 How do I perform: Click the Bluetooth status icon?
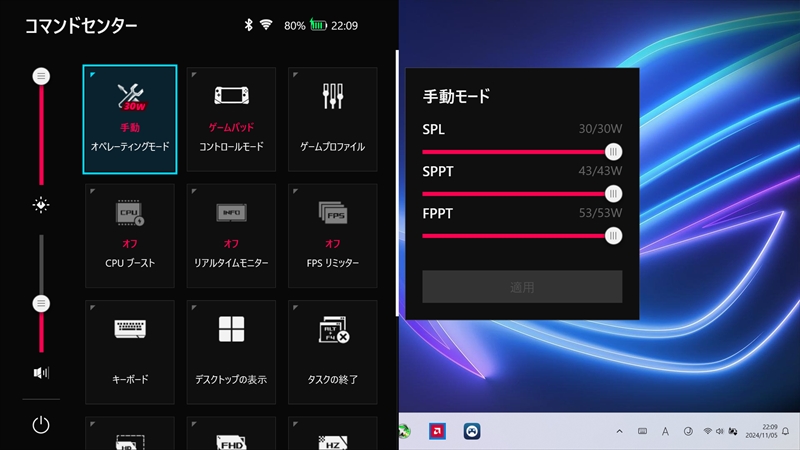point(248,24)
